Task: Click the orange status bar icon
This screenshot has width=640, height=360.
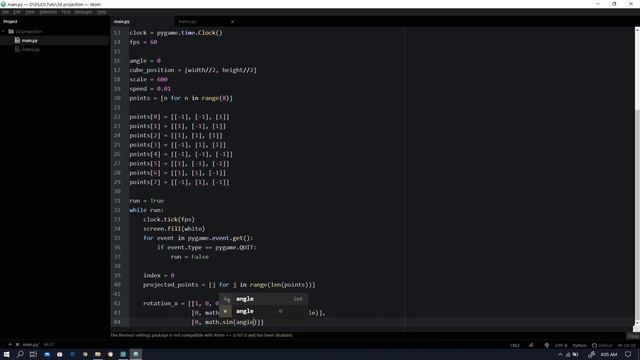Action: [x=531, y=345]
